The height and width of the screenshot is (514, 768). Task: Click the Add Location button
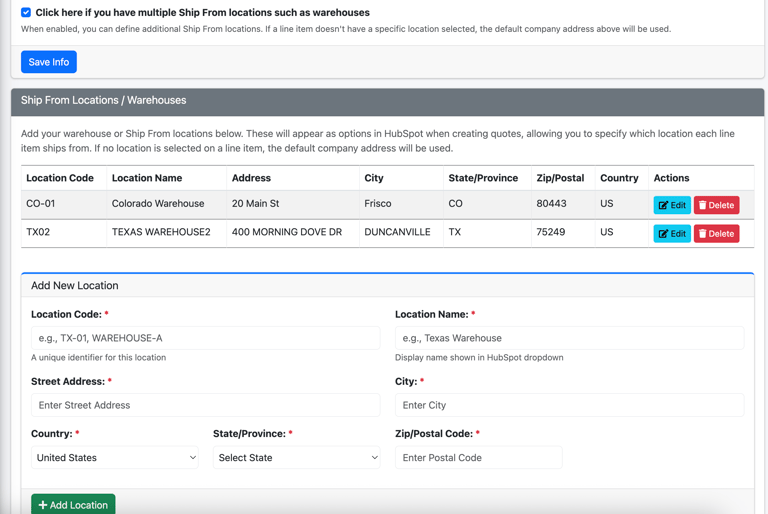tap(73, 504)
